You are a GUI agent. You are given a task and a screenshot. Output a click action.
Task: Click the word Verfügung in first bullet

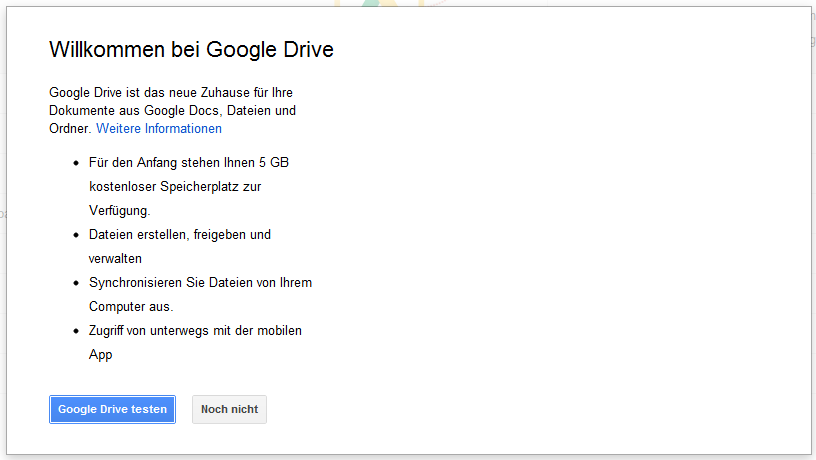coord(120,211)
